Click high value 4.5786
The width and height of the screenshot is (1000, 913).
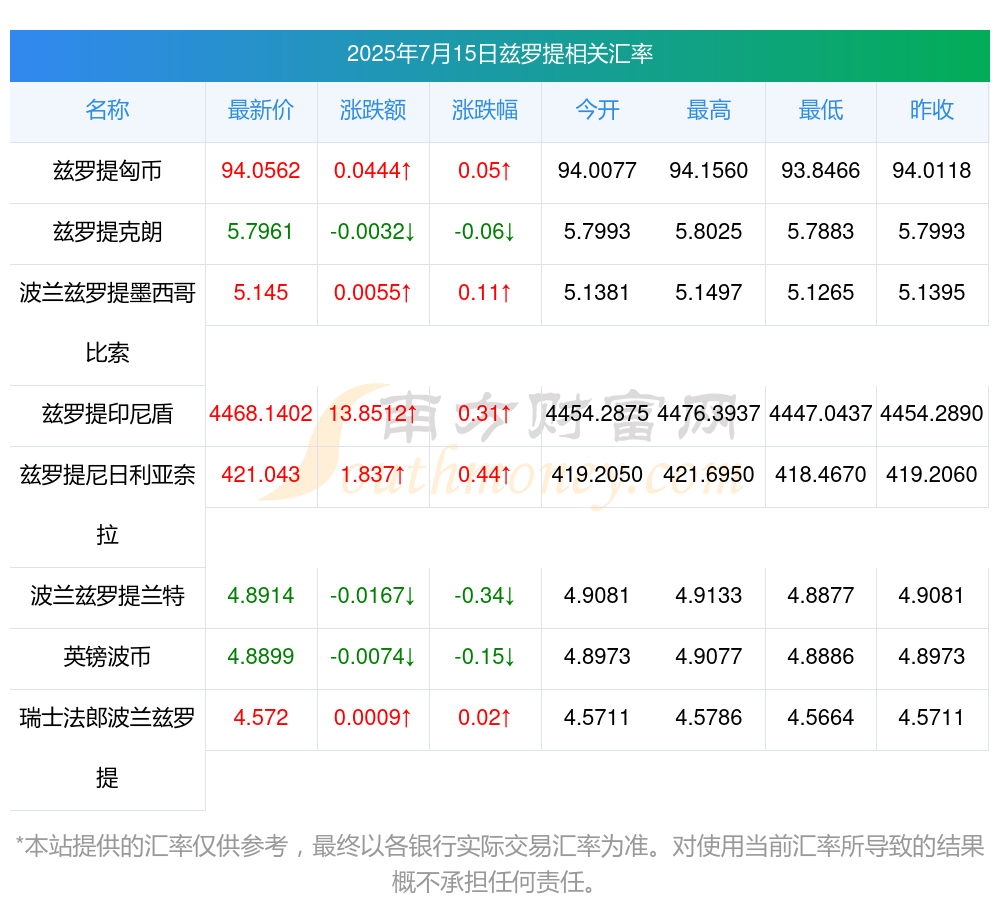click(x=709, y=717)
